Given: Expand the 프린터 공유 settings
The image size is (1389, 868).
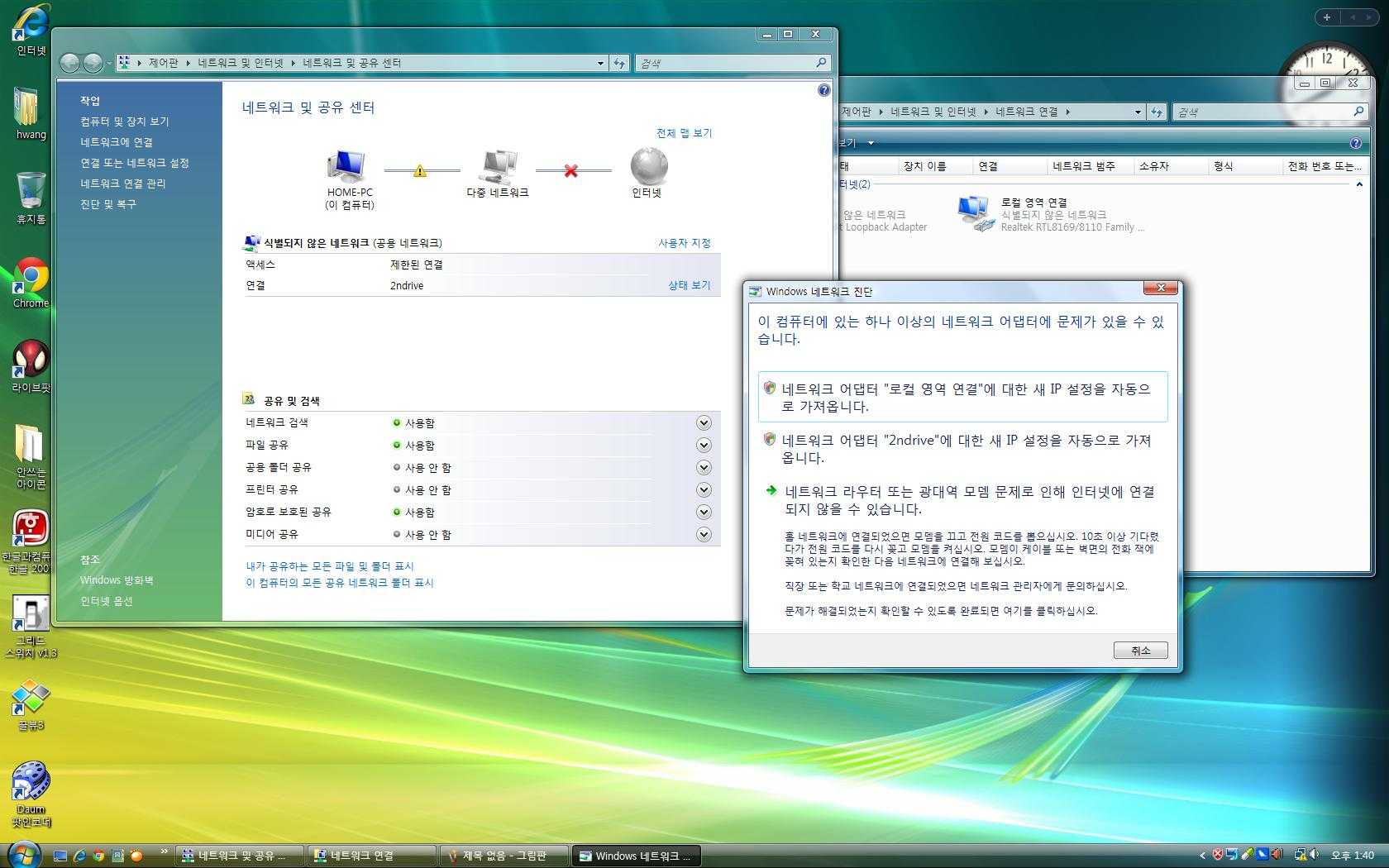Looking at the screenshot, I should point(704,490).
